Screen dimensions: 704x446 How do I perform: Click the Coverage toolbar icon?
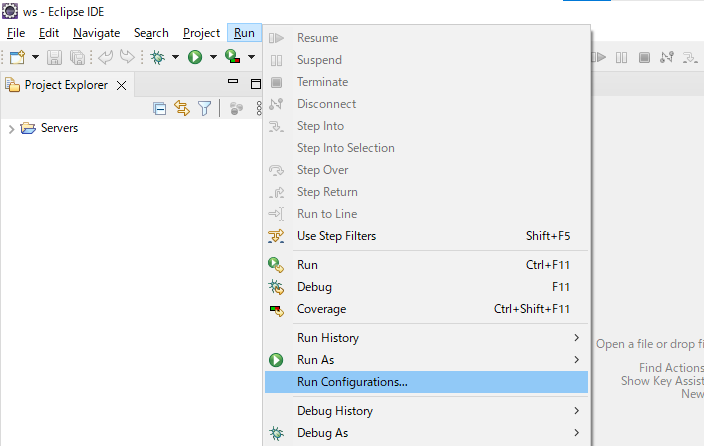coord(233,57)
